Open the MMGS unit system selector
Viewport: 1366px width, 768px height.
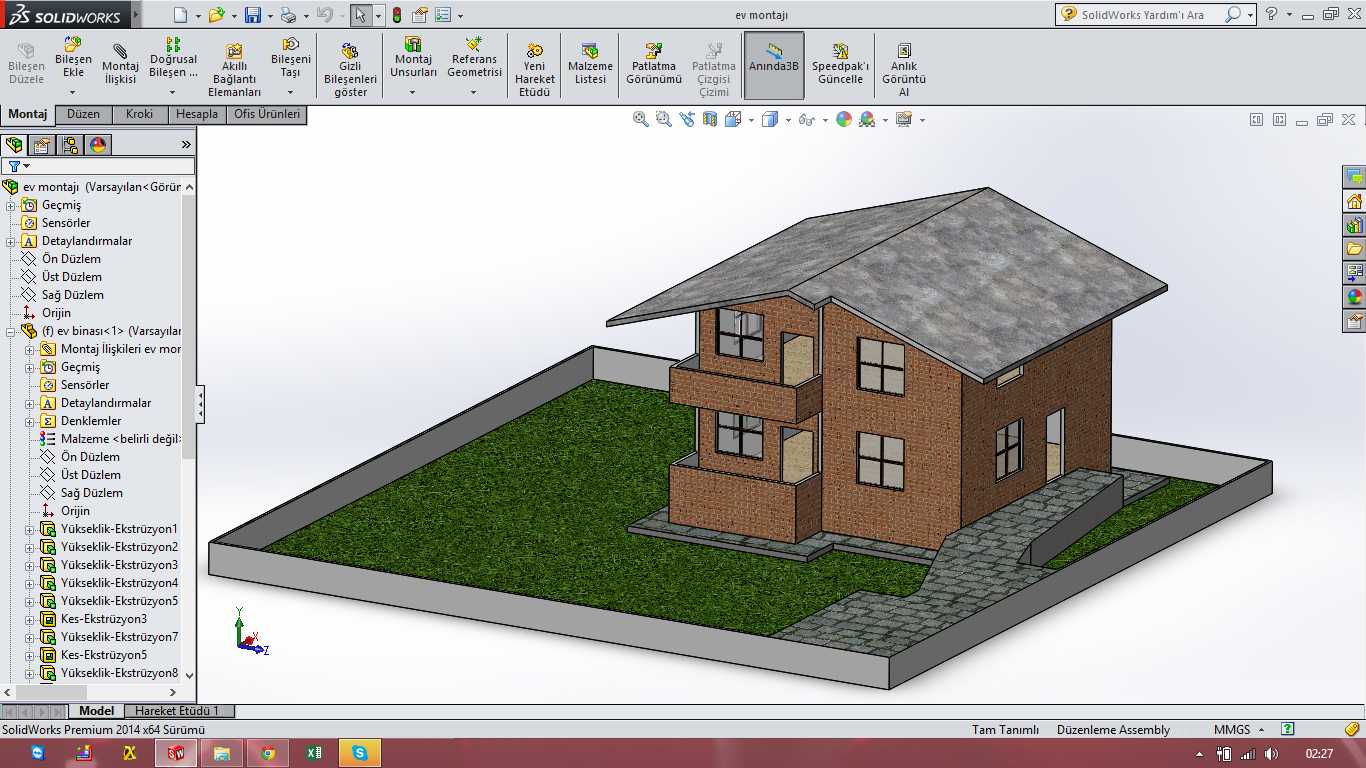pyautogui.click(x=1239, y=729)
